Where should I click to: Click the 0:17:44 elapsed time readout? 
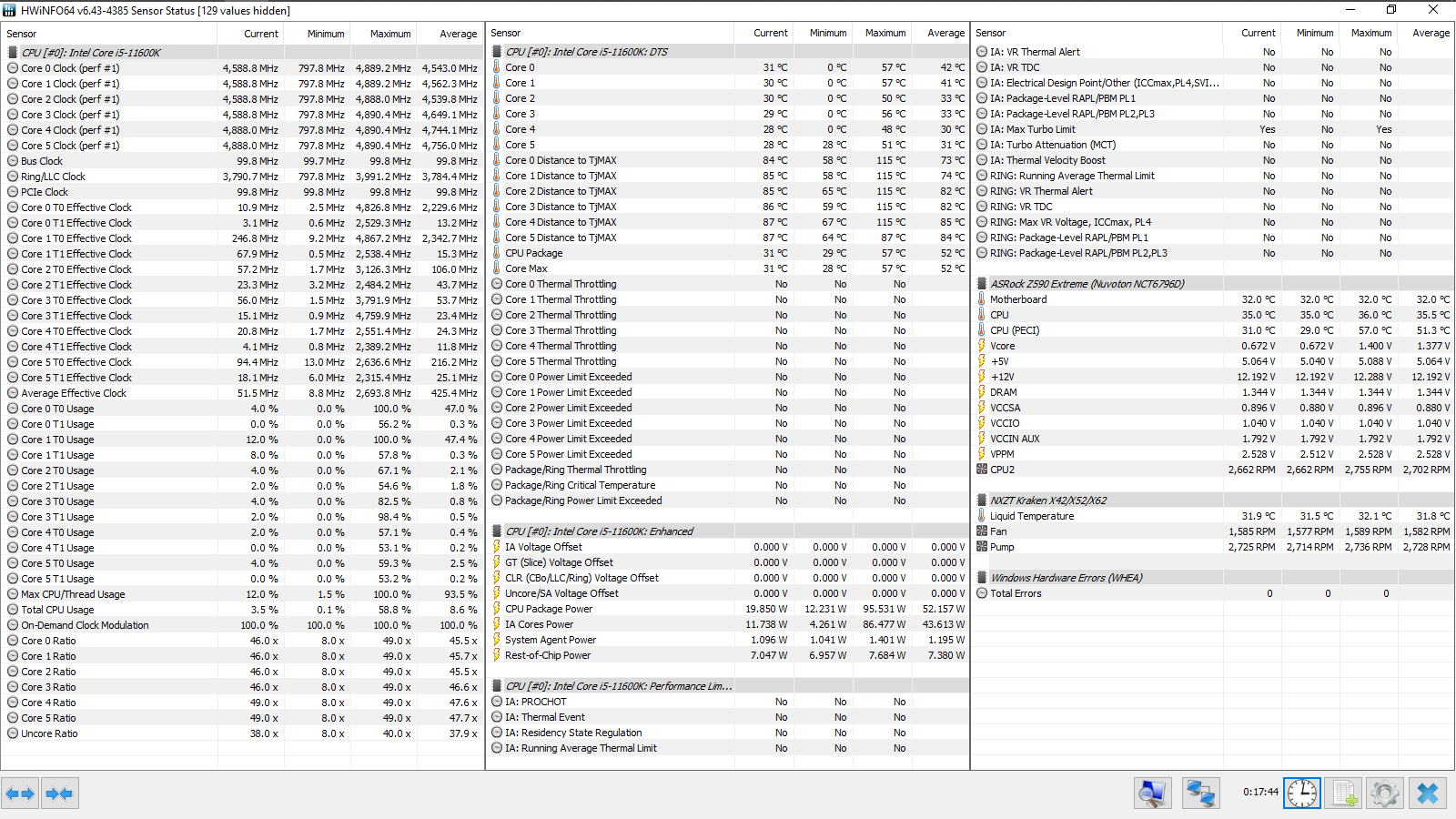1260,792
